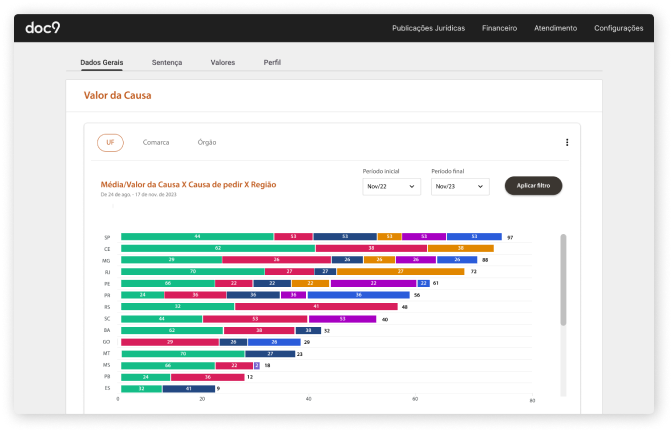The height and width of the screenshot is (432, 672).
Task: Click the Aplicar filtro button
Action: coord(533,186)
